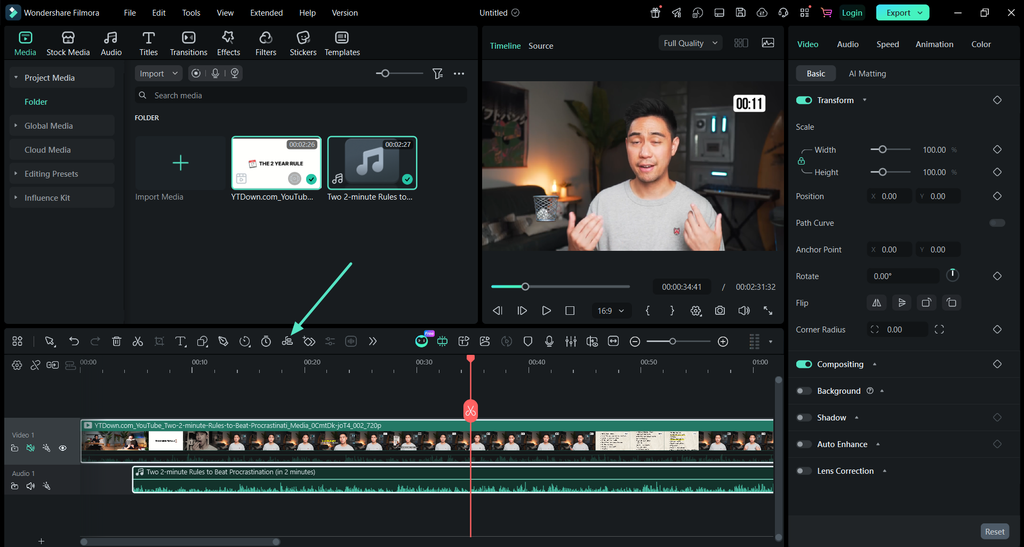
Task: Open the Effects tab
Action: [x=228, y=44]
